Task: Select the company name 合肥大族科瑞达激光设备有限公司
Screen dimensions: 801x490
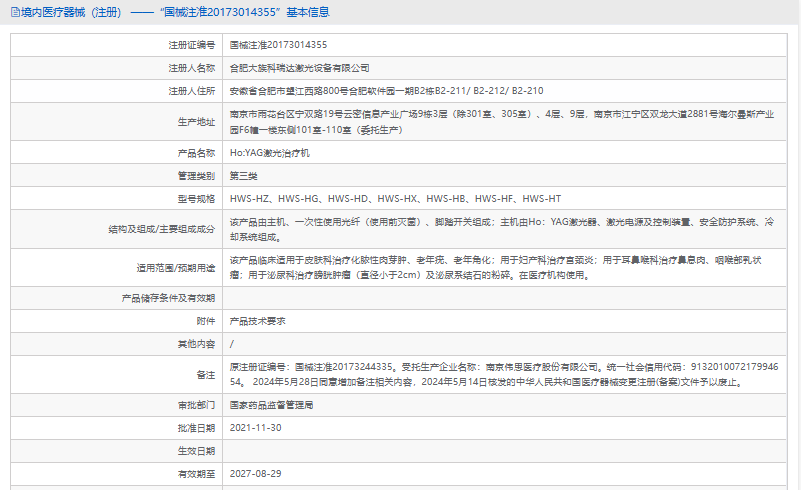Action: (x=300, y=68)
